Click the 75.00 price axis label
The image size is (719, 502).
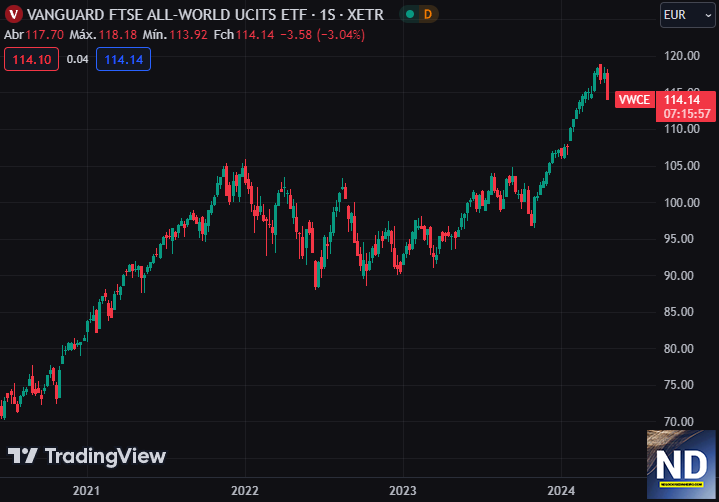[x=679, y=385]
